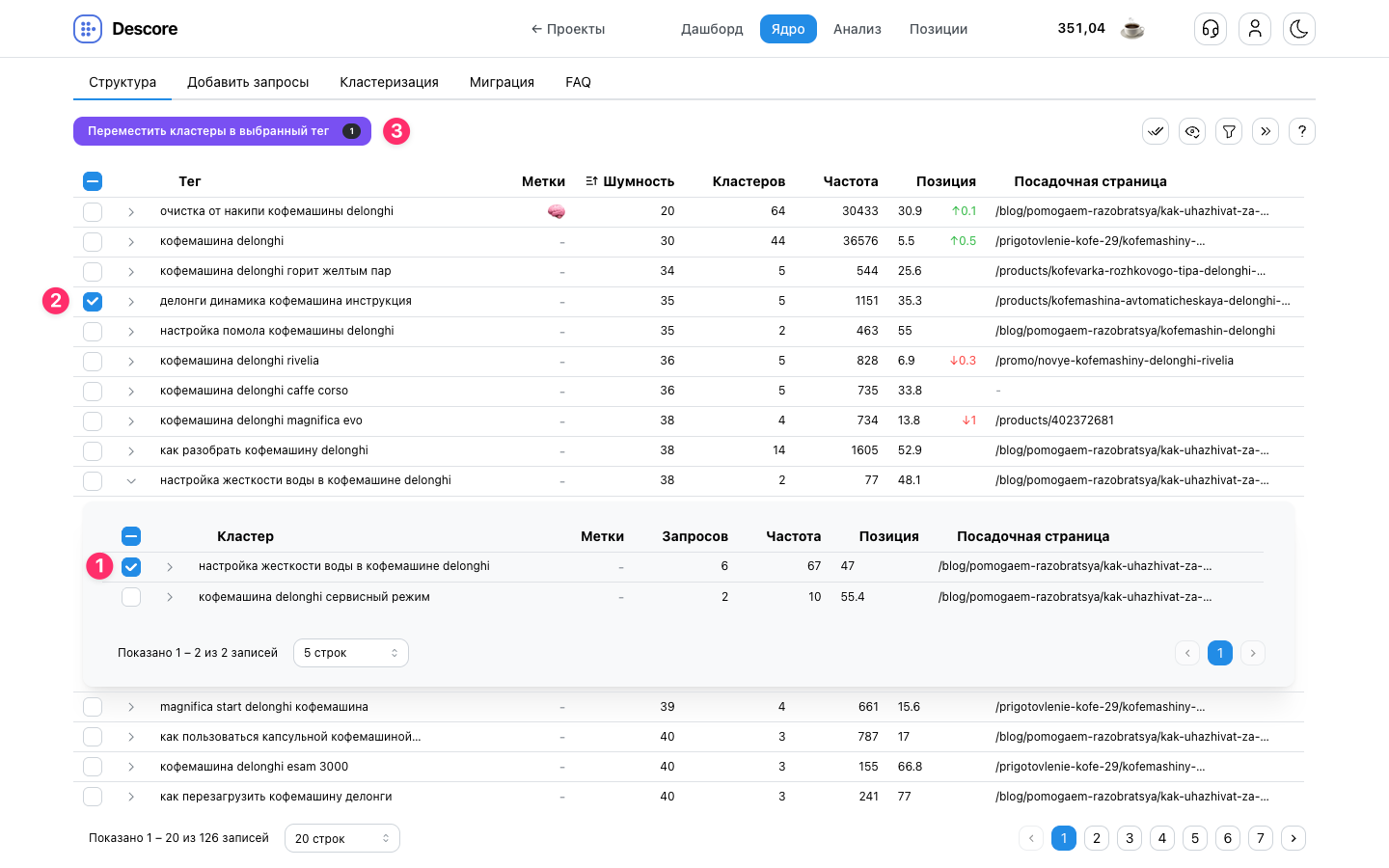Open the '20 строк' rows-per-page dropdown
Viewport: 1389px width, 868px height.
(342, 838)
